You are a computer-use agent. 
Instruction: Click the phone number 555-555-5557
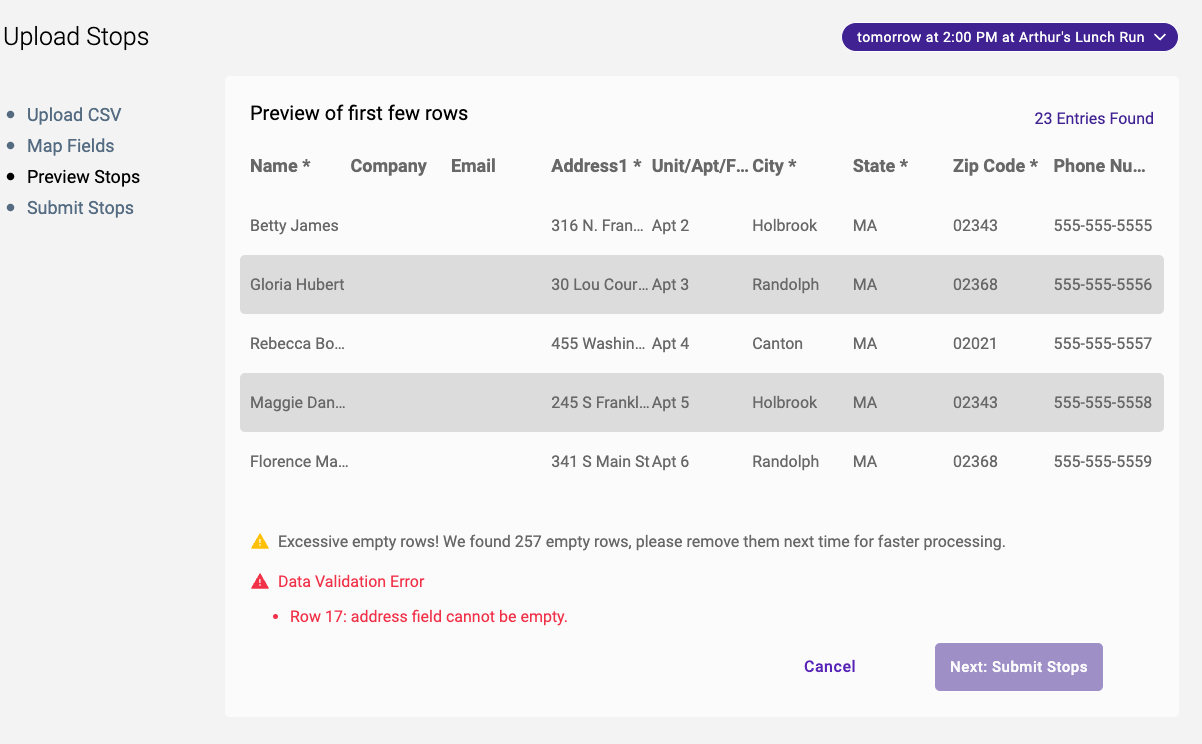coord(1103,344)
